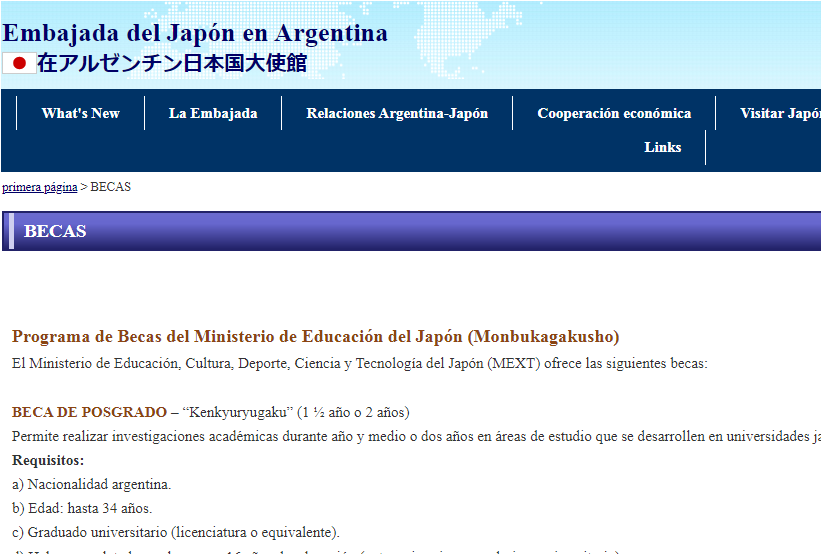Screen dimensions: 822x555
Task: Click the line 'a) Nacionalidad argentina.'
Action: tap(91, 484)
